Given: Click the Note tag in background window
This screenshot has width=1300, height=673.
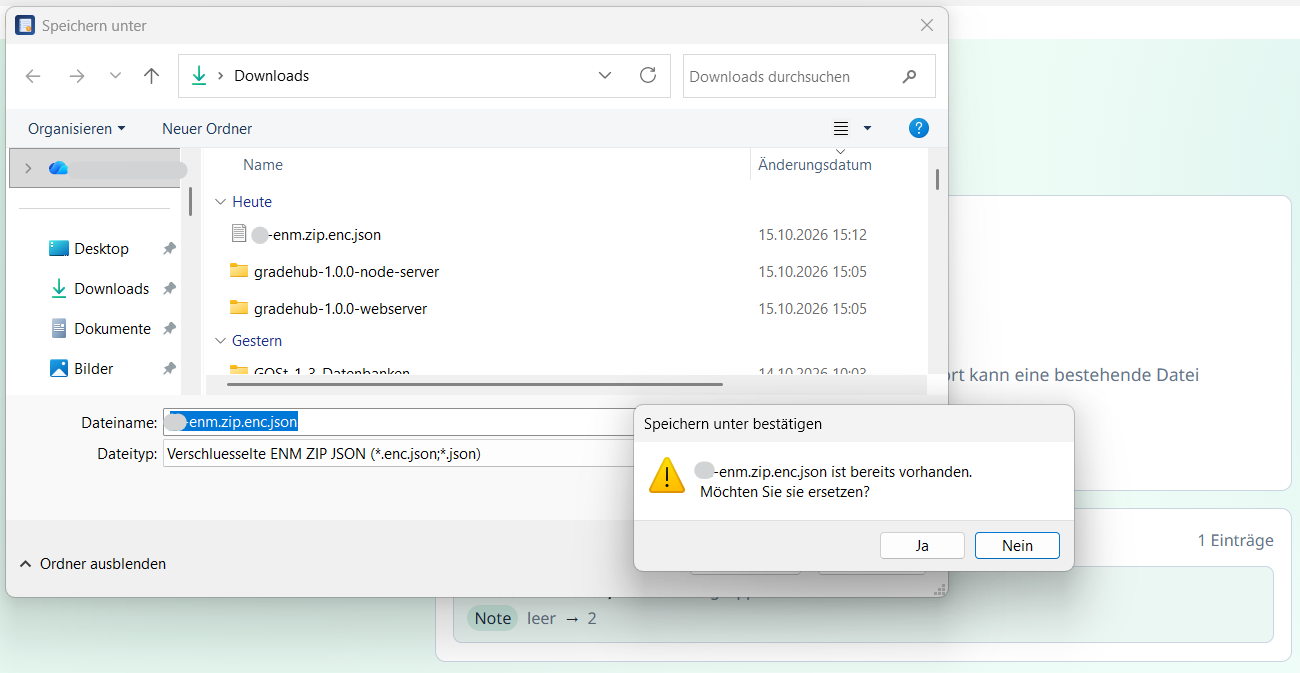Looking at the screenshot, I should (493, 618).
